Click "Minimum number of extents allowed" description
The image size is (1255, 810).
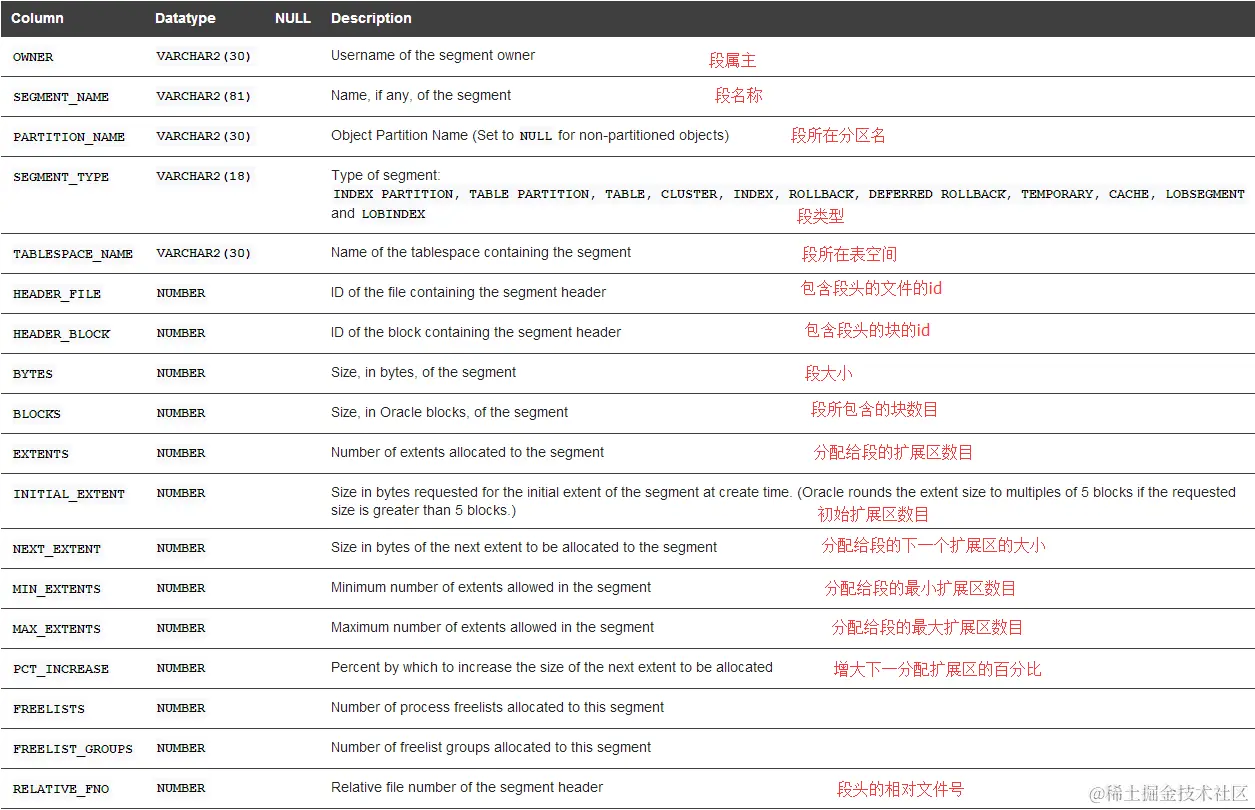point(491,588)
